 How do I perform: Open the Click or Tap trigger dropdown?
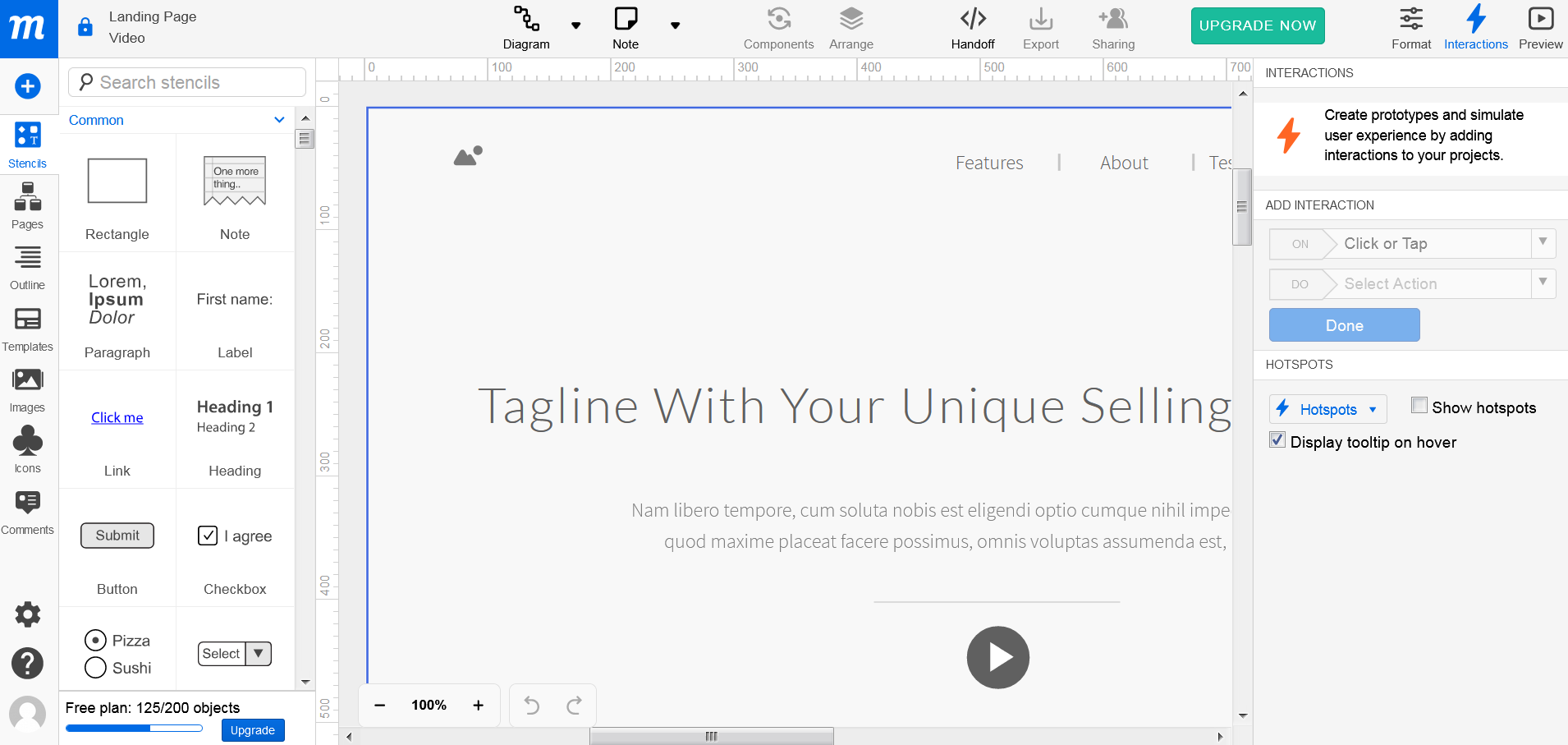click(x=1412, y=243)
